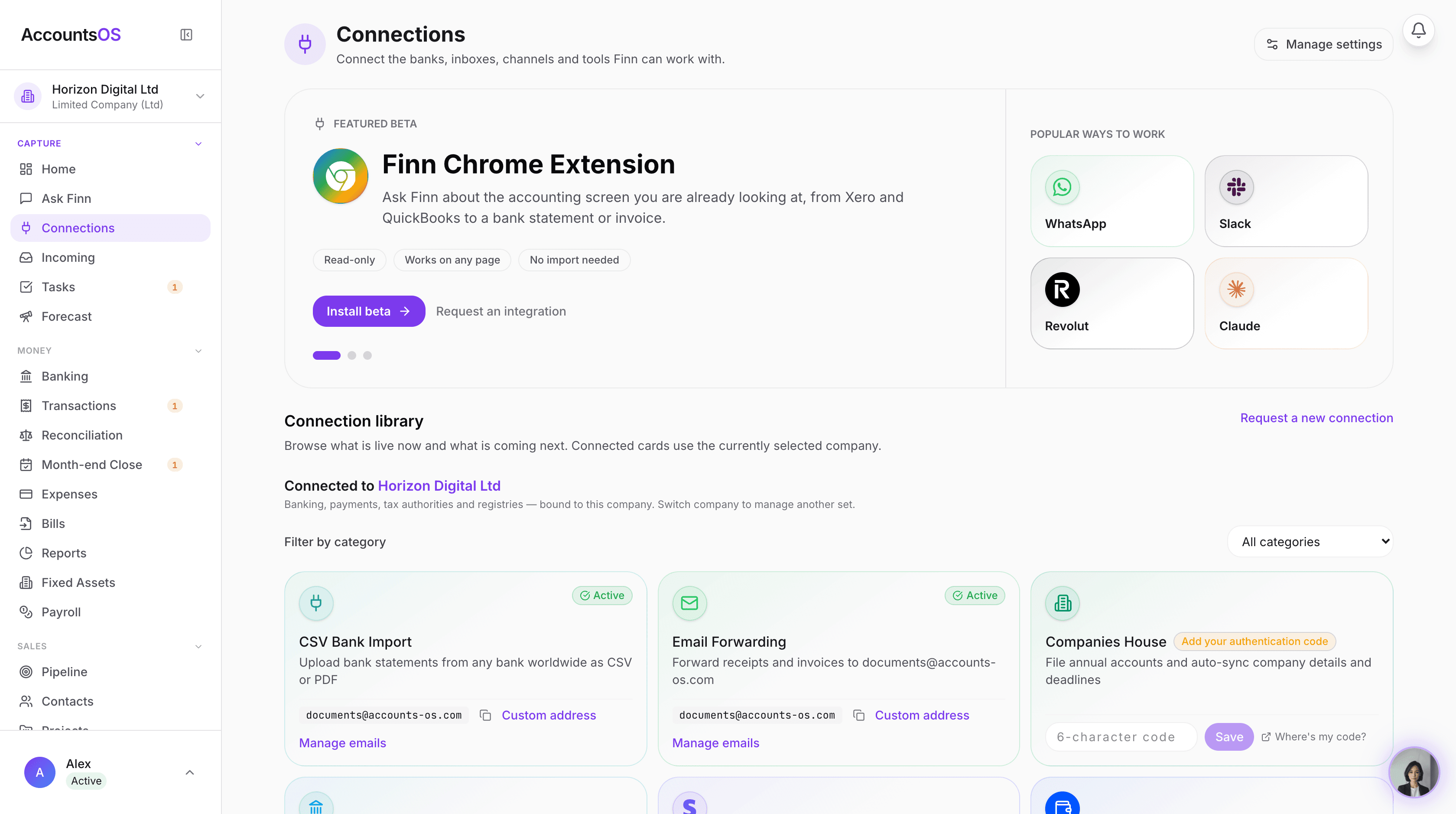
Task: Click Manage settings button
Action: [x=1324, y=44]
